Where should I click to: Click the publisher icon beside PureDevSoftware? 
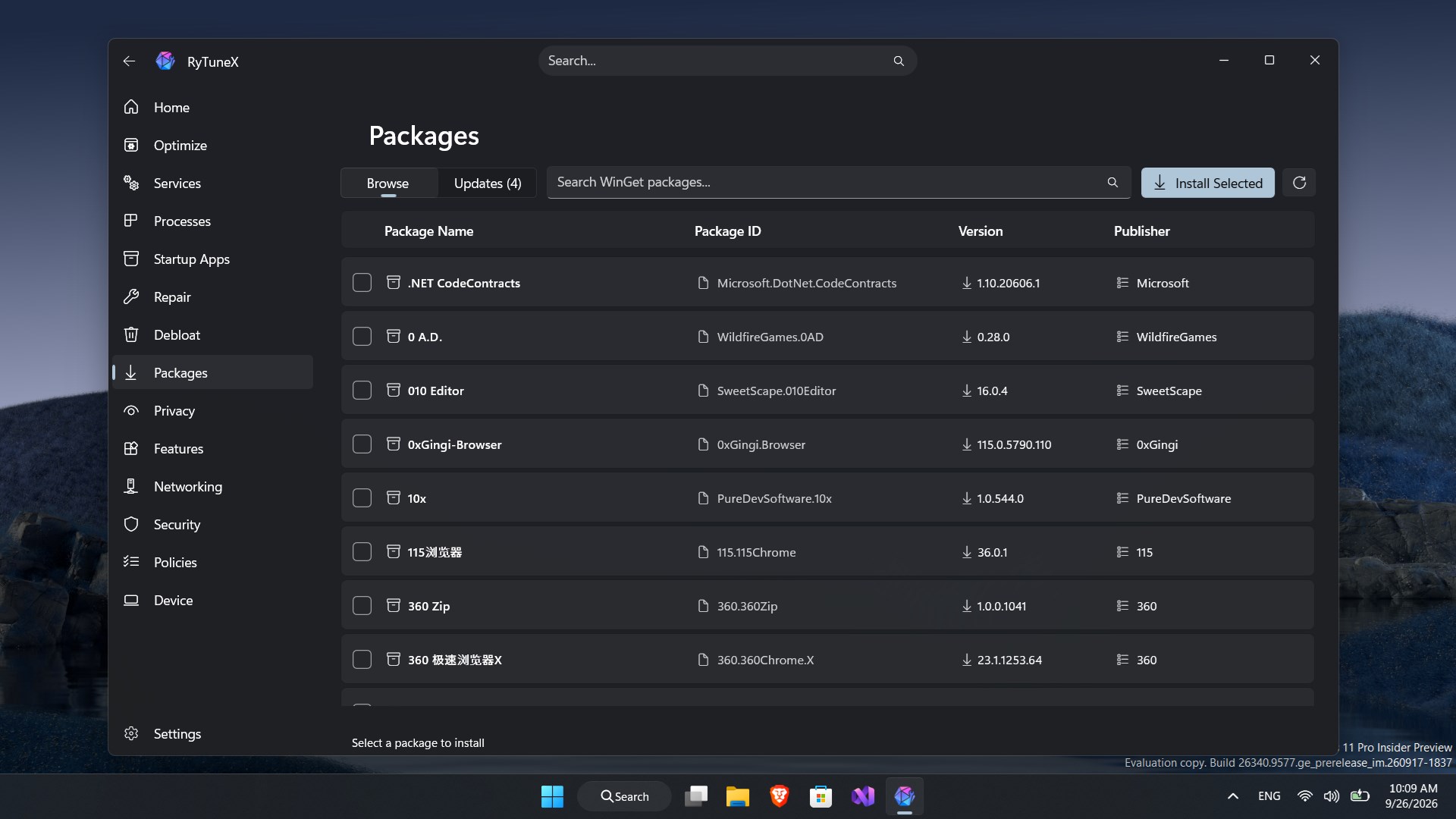click(1122, 497)
